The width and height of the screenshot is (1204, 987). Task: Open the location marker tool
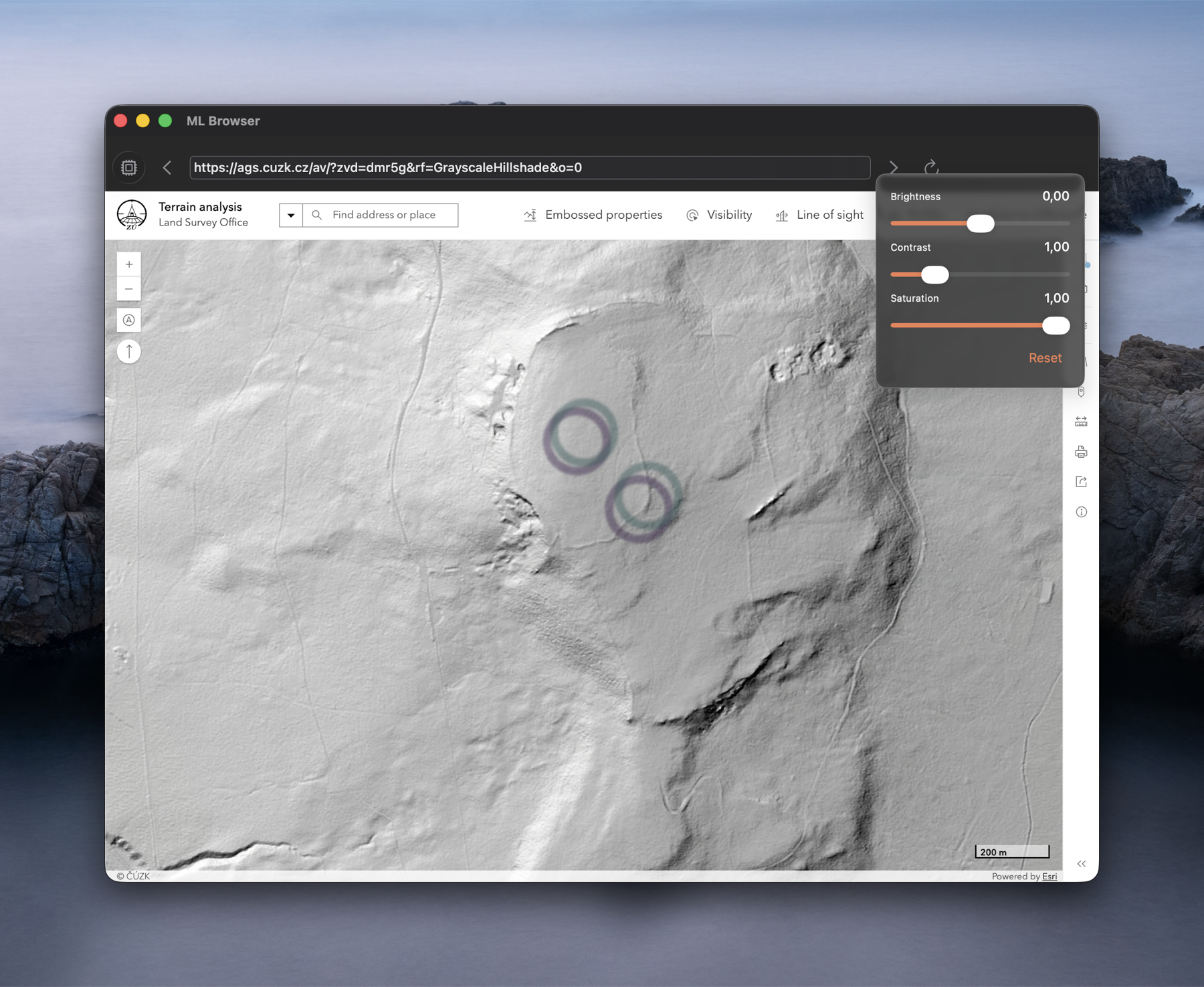(1081, 392)
